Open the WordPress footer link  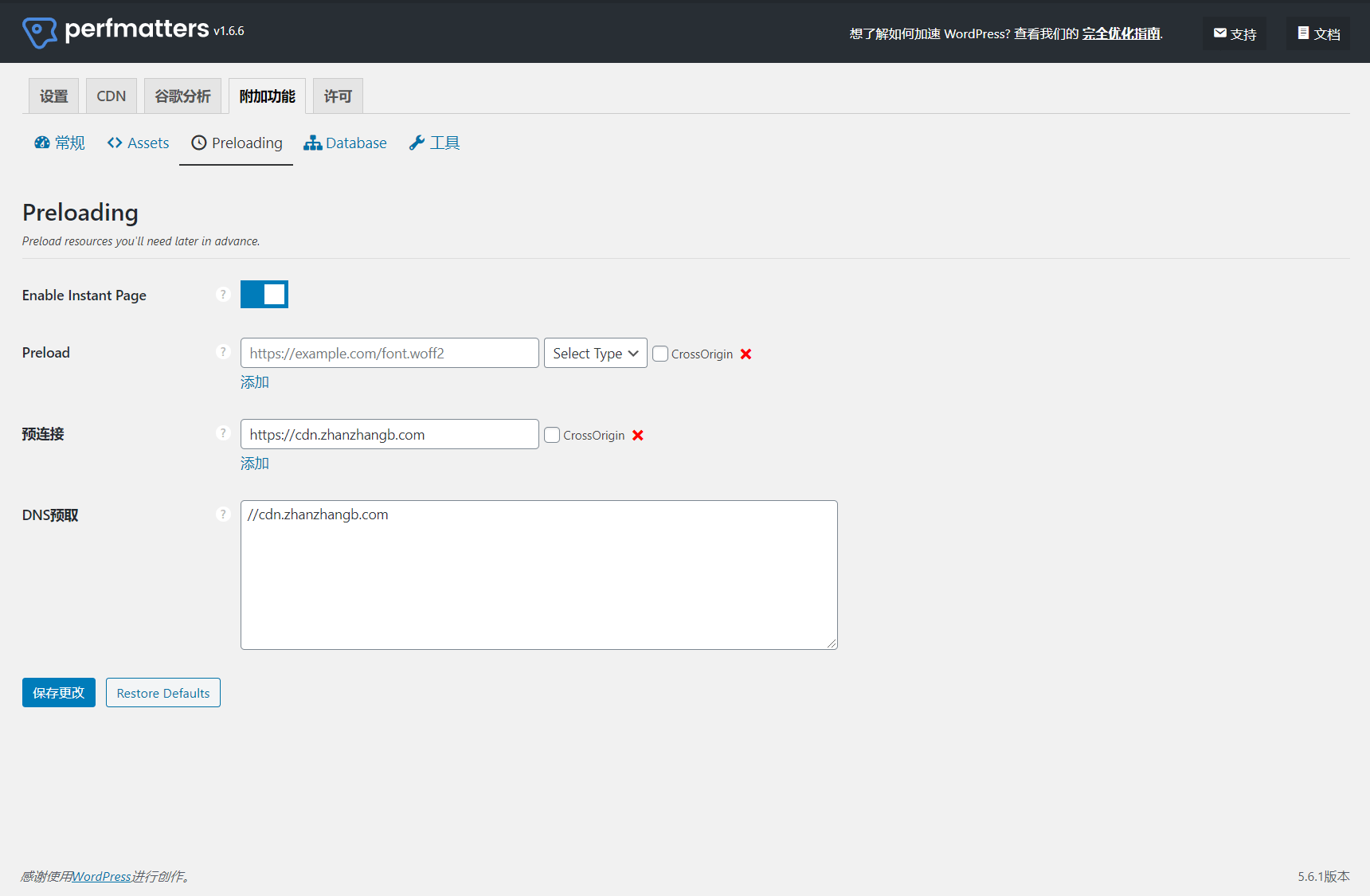click(102, 876)
